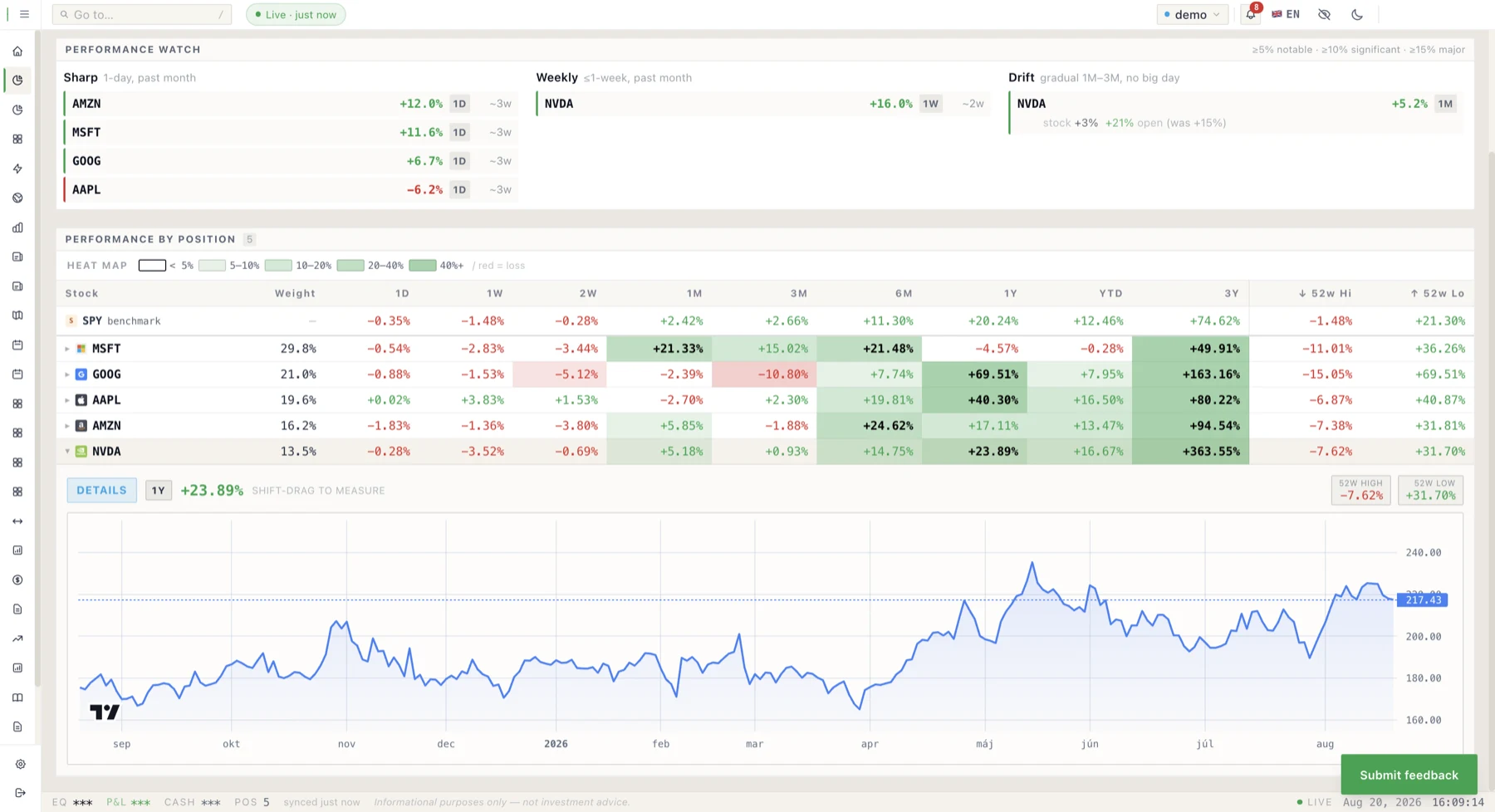Focus the Go to search field
This screenshot has height=812, width=1495.
click(x=142, y=14)
